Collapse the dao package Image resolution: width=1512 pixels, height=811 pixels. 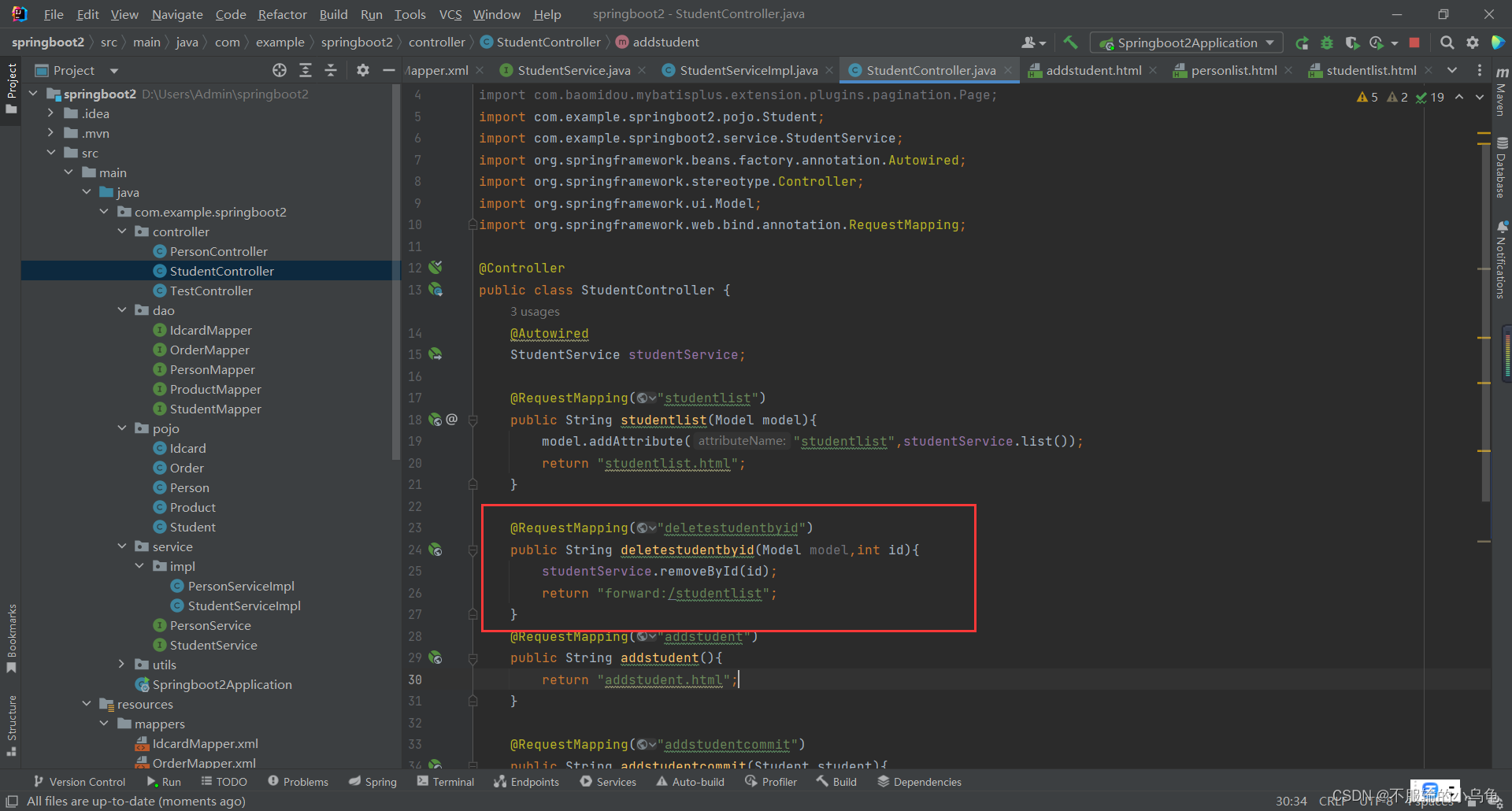pyautogui.click(x=122, y=310)
